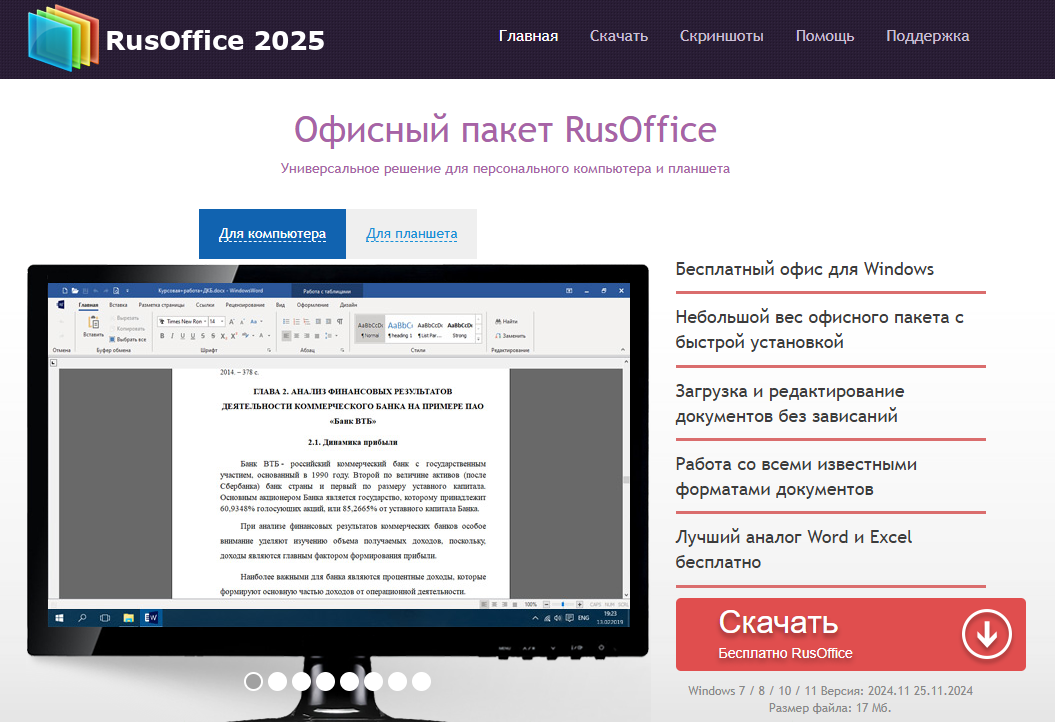Select the fifth carousel dot

(349, 681)
